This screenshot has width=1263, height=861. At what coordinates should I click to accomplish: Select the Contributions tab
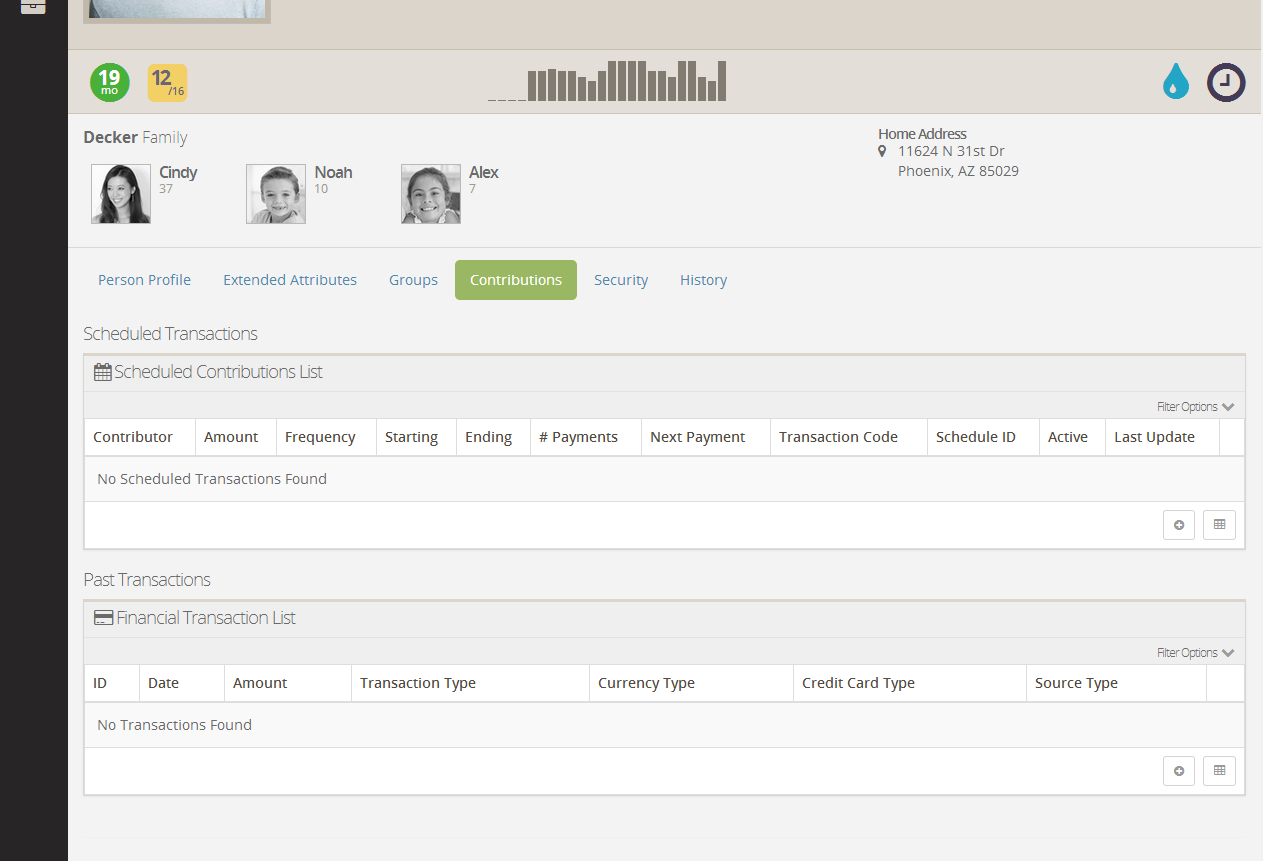[x=516, y=280]
